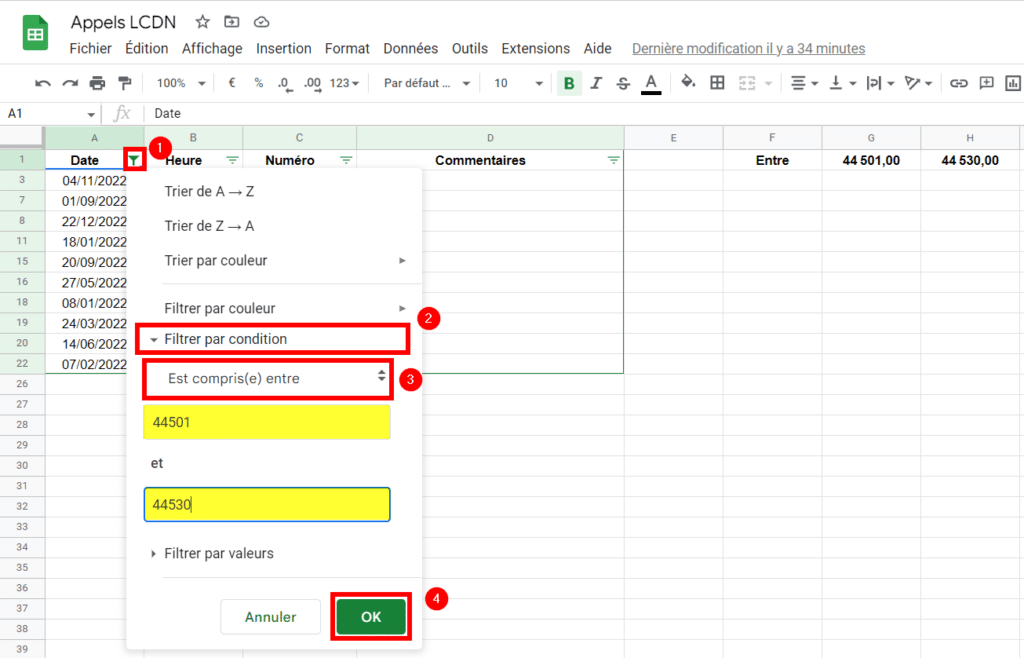Open the Format menu
1024x658 pixels.
[347, 48]
